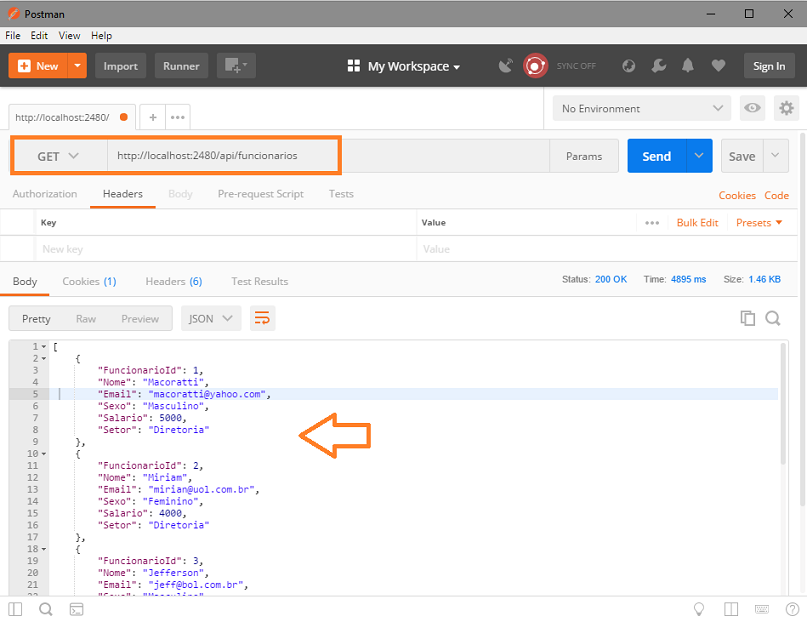This screenshot has width=807, height=622.
Task: Collapse the JSON object at line 2
Action: [44, 359]
